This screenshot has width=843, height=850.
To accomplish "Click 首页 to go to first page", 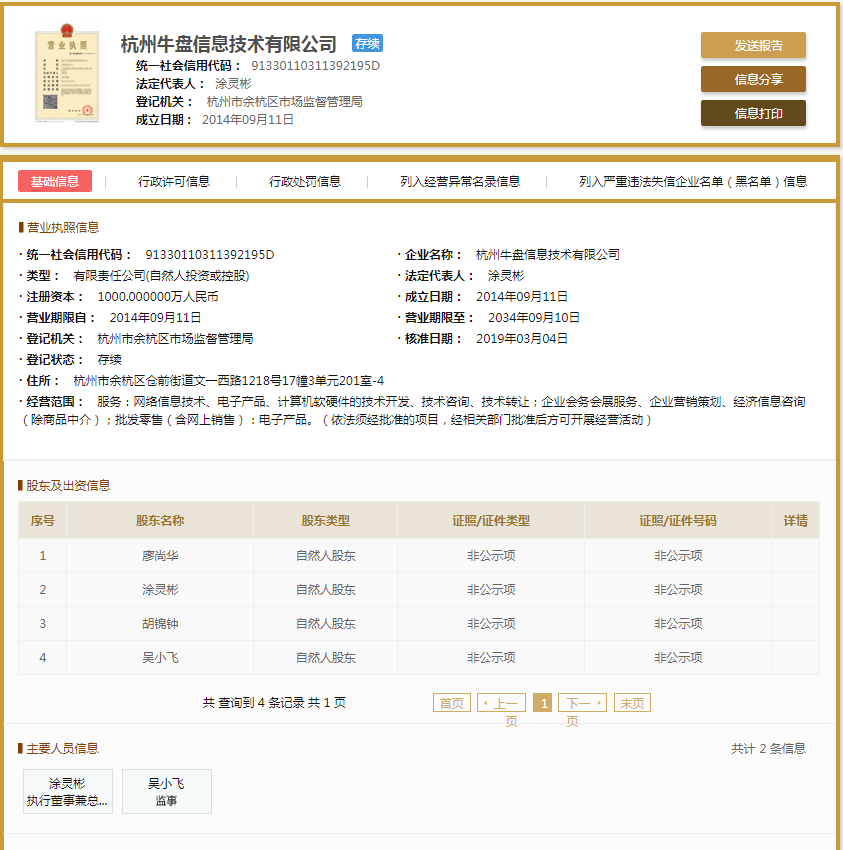I will click(x=451, y=702).
